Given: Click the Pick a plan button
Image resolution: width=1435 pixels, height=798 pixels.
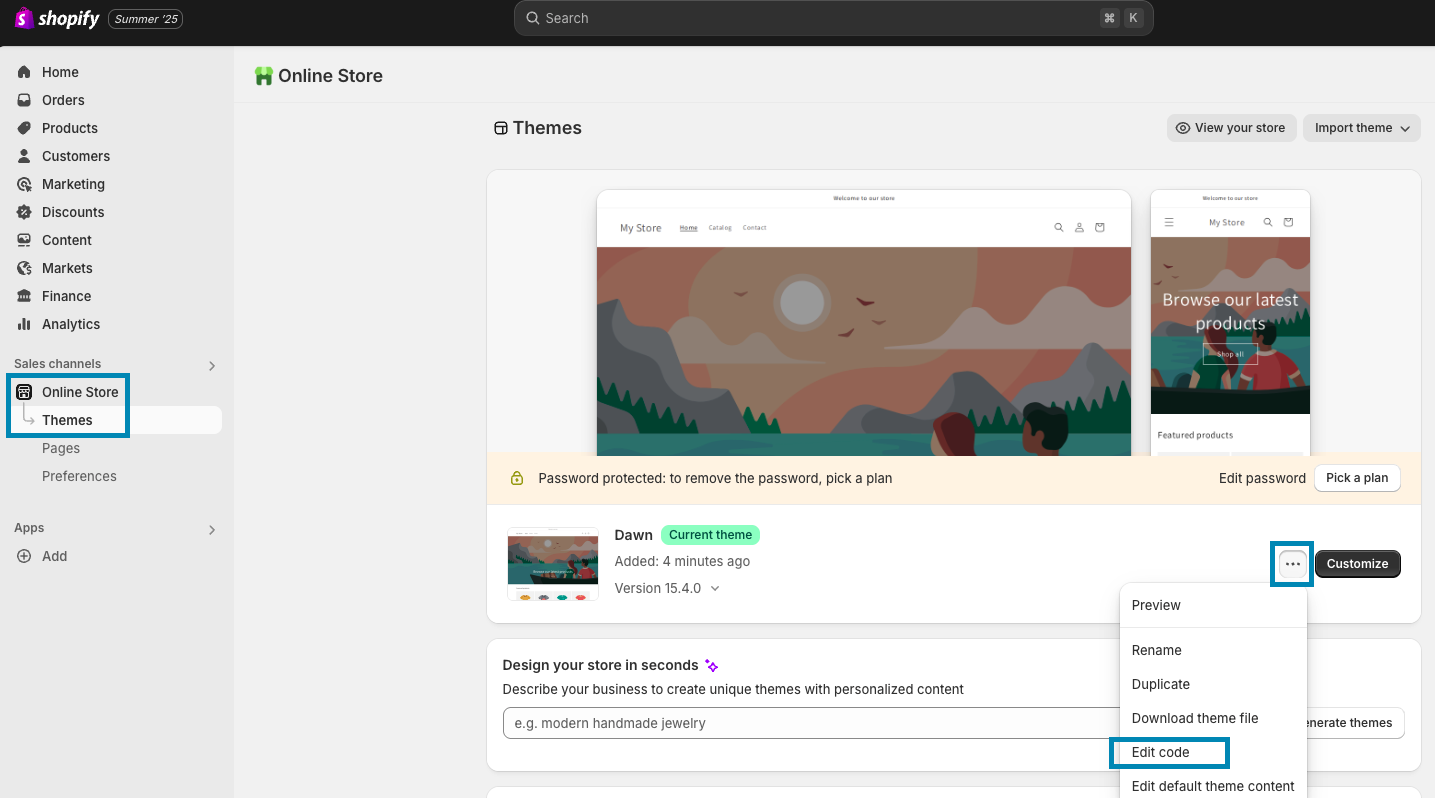Looking at the screenshot, I should pyautogui.click(x=1356, y=478).
